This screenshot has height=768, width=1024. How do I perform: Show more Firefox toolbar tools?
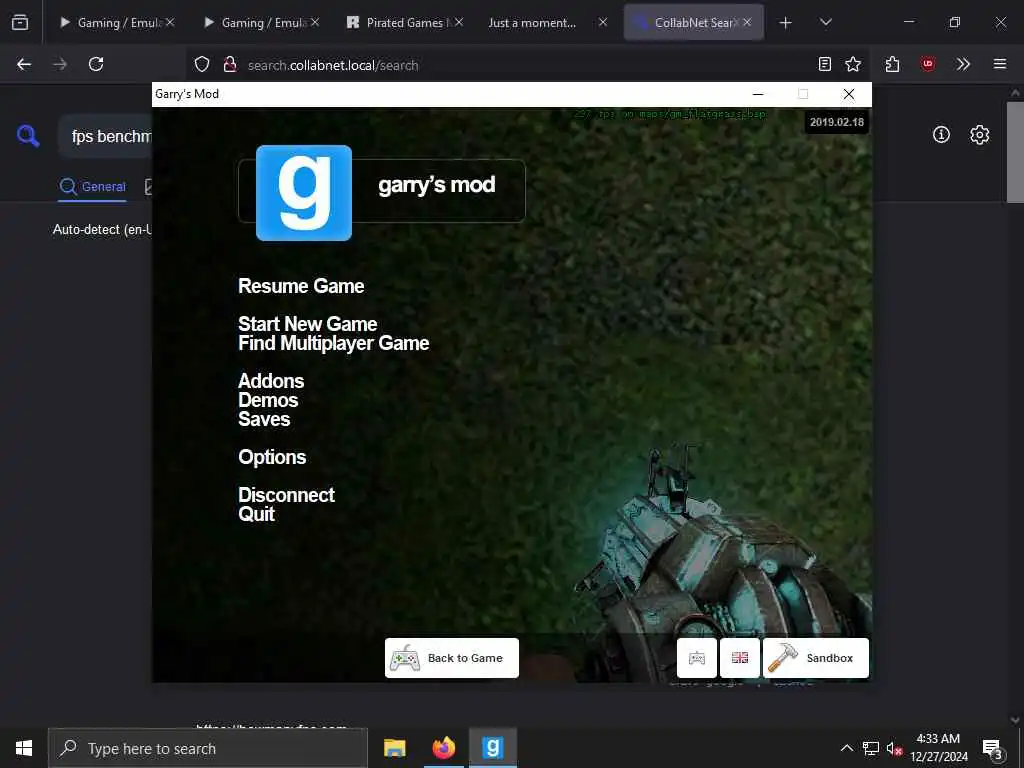click(963, 64)
